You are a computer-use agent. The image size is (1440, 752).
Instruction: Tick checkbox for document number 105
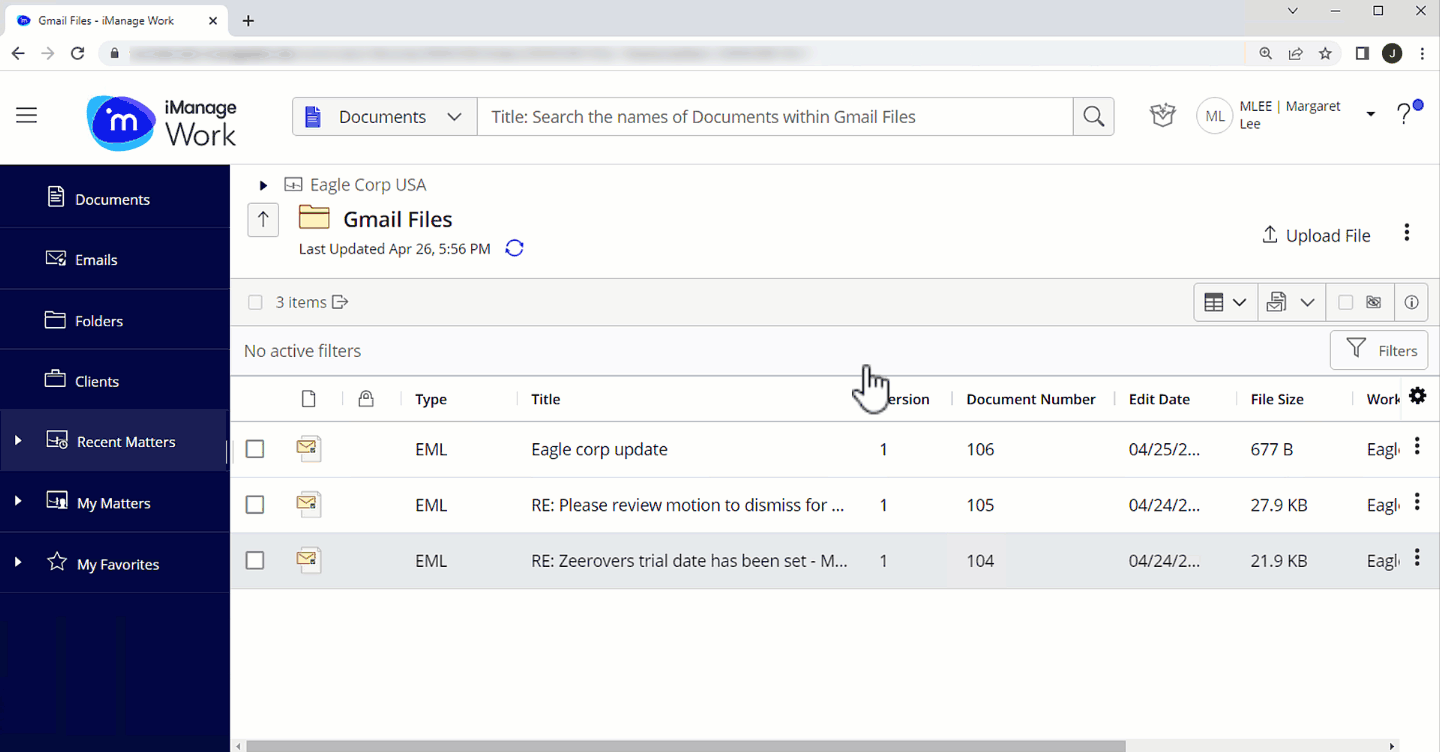pos(255,505)
